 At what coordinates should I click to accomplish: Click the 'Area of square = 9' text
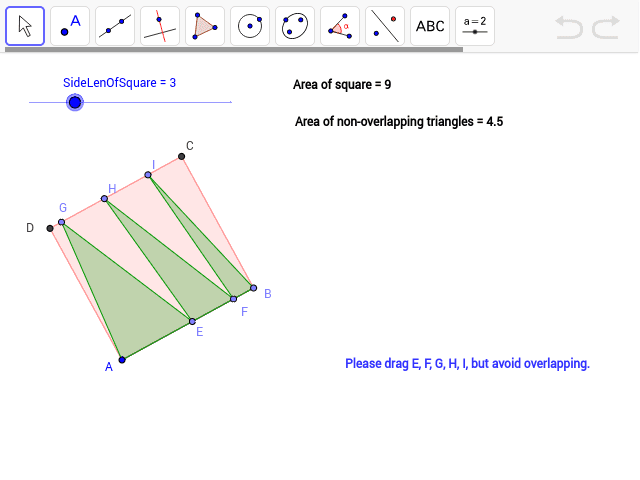point(342,84)
